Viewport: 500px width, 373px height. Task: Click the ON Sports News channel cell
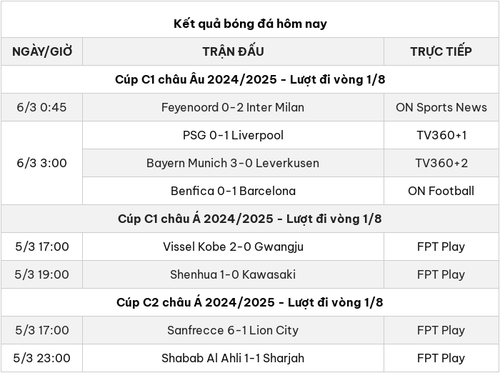(441, 107)
